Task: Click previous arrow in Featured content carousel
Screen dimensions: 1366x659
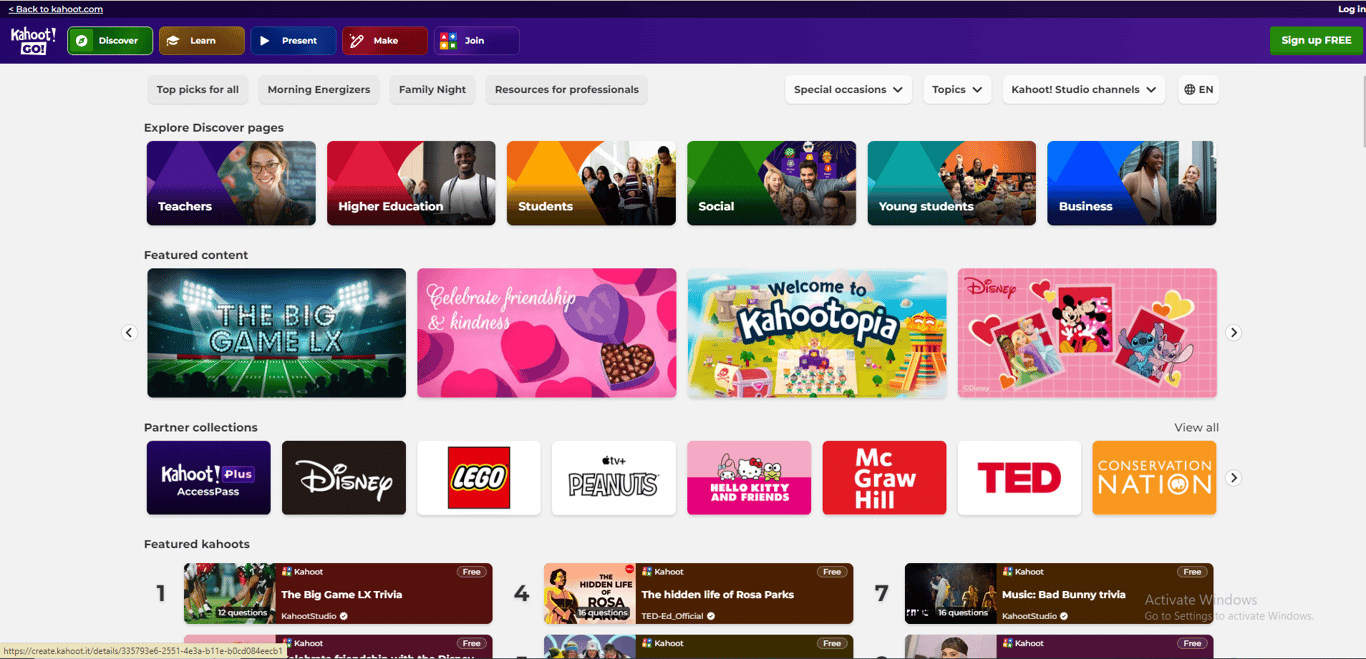Action: tap(129, 333)
